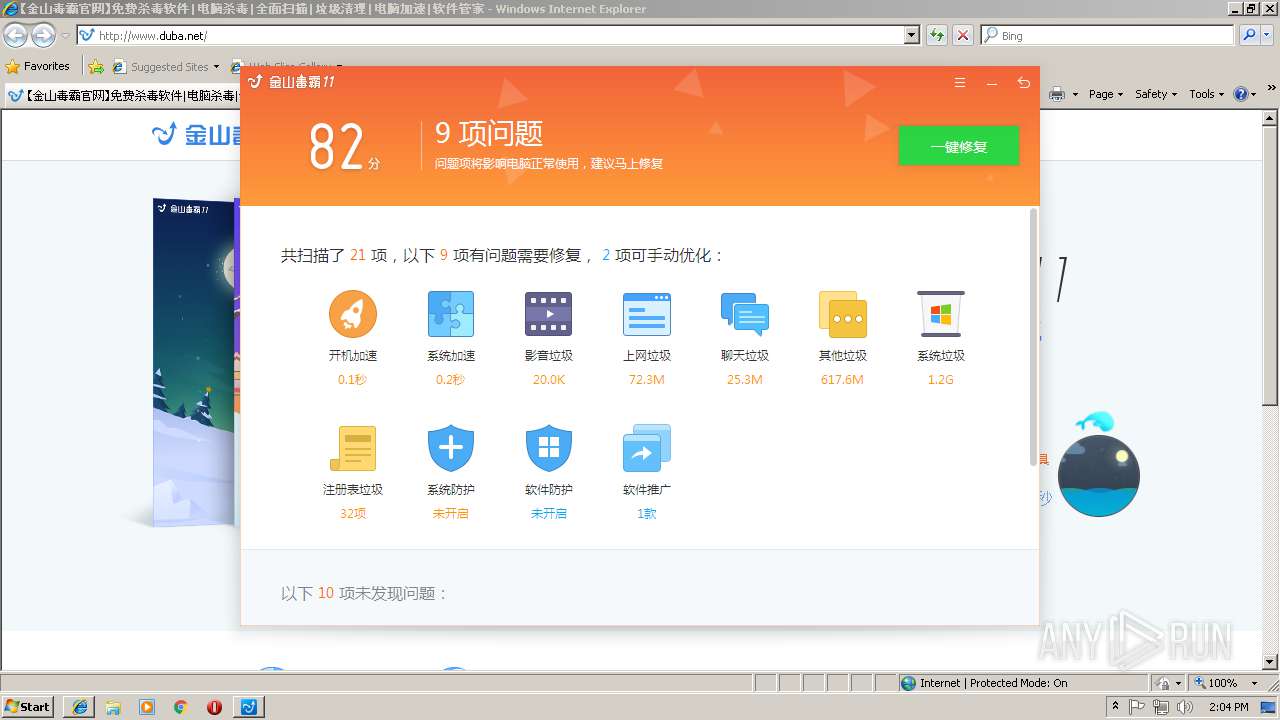Click the 72.3M value under 上网垃圾
This screenshot has height=720, width=1280.
point(646,380)
